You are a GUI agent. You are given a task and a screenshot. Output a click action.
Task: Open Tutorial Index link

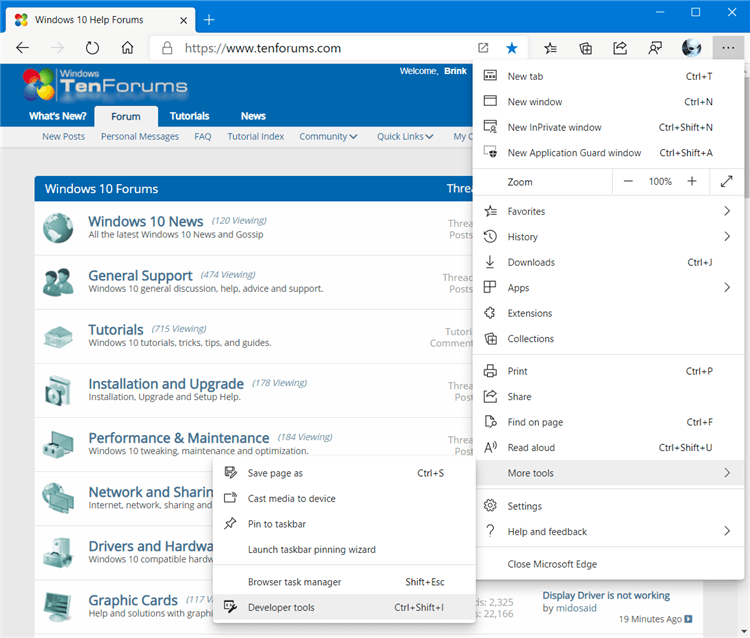[255, 136]
